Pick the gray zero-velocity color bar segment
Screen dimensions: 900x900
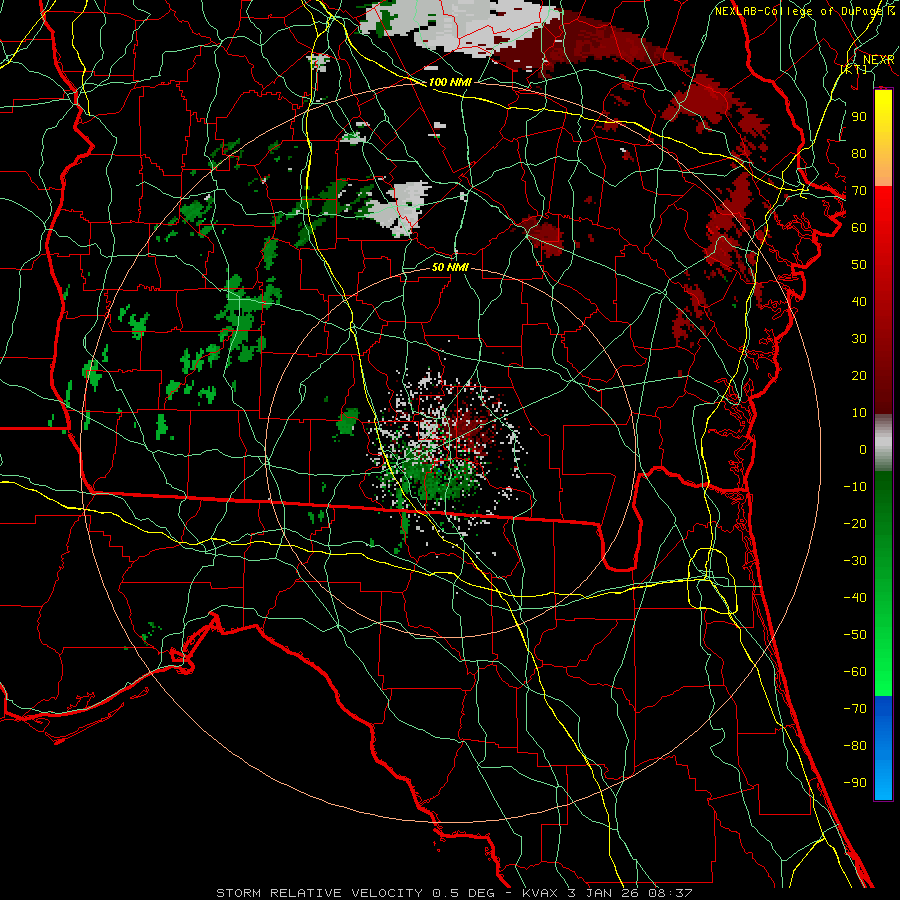tap(883, 442)
